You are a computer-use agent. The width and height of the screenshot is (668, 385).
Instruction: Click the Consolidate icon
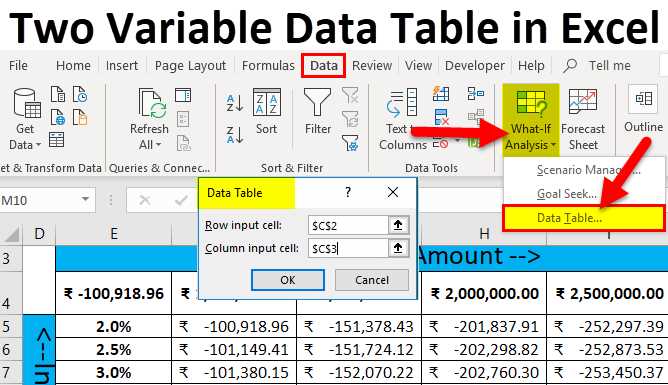(x=475, y=93)
